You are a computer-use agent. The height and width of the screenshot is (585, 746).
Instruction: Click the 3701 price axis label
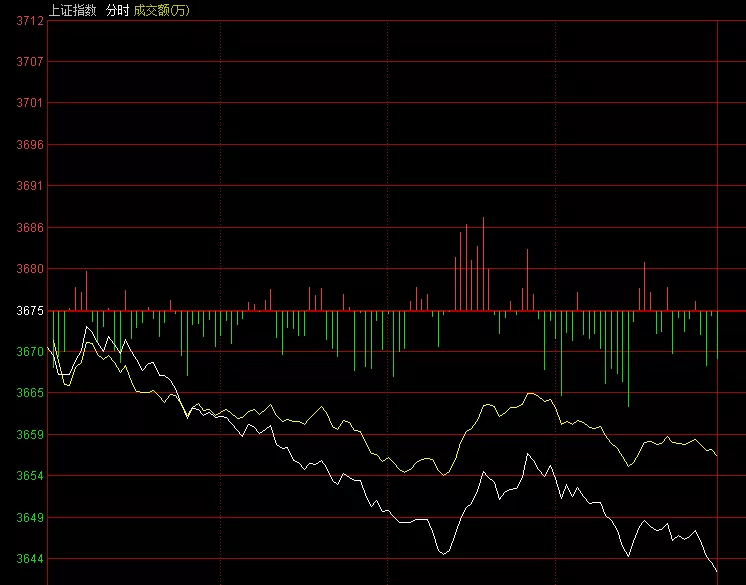tap(30, 103)
